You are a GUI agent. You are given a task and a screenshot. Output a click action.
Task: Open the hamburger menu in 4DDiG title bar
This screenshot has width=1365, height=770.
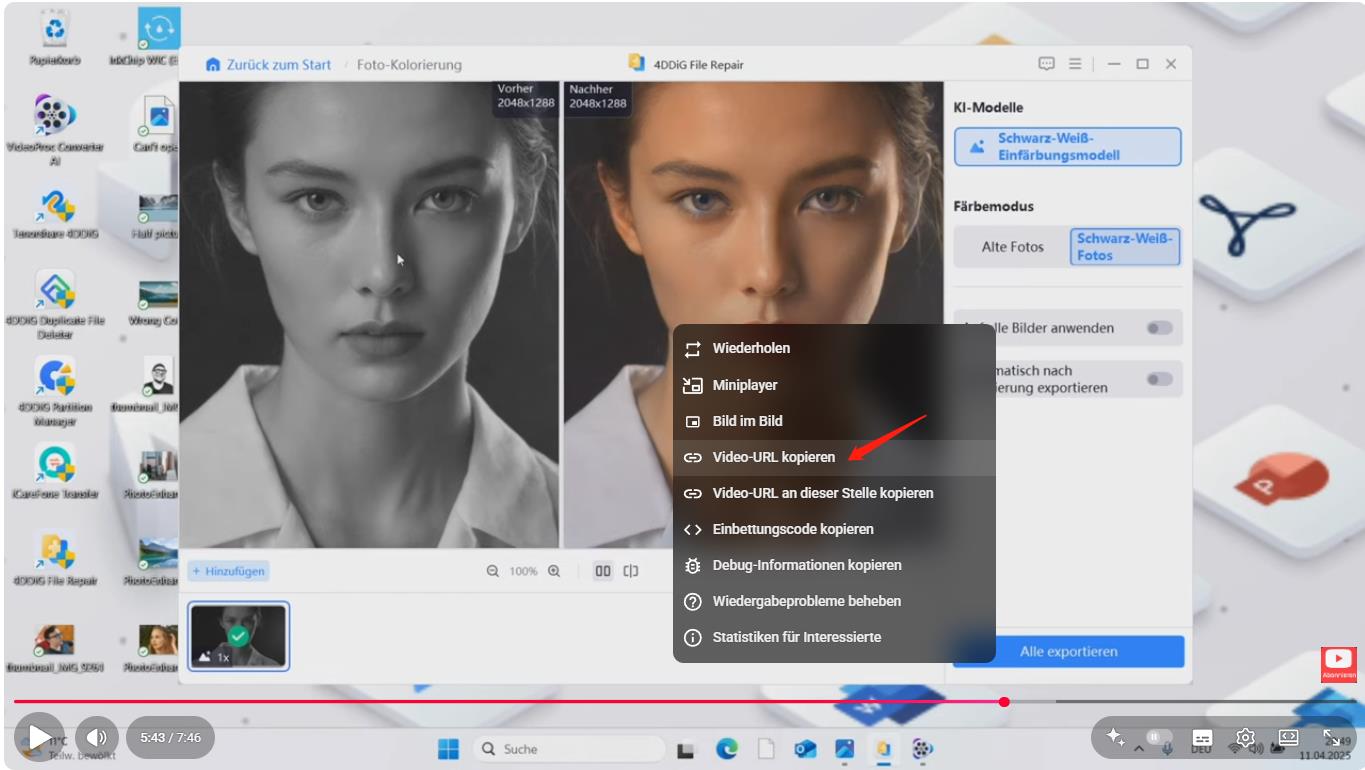pyautogui.click(x=1075, y=64)
